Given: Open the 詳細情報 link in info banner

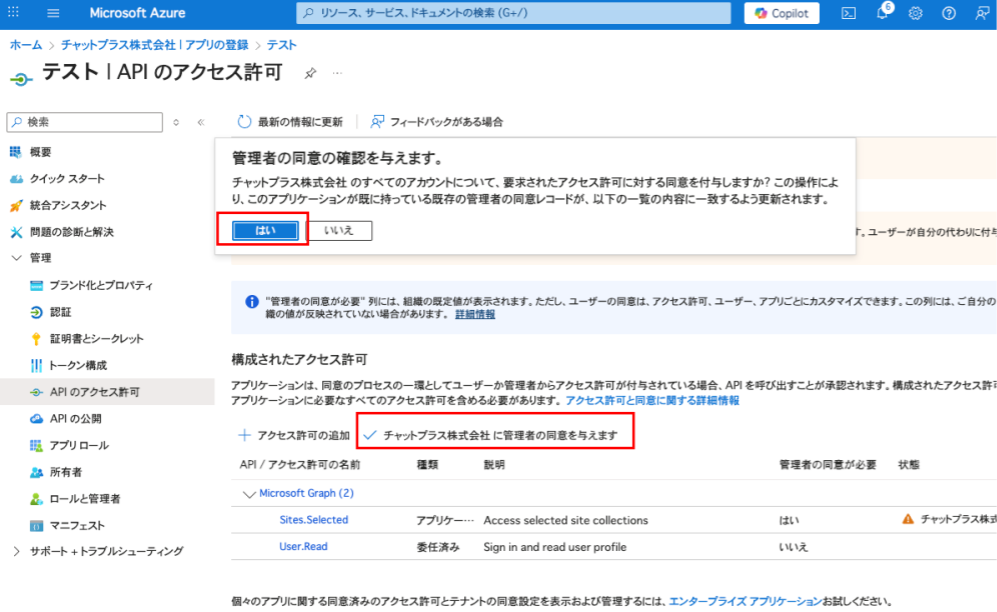Looking at the screenshot, I should [475, 314].
